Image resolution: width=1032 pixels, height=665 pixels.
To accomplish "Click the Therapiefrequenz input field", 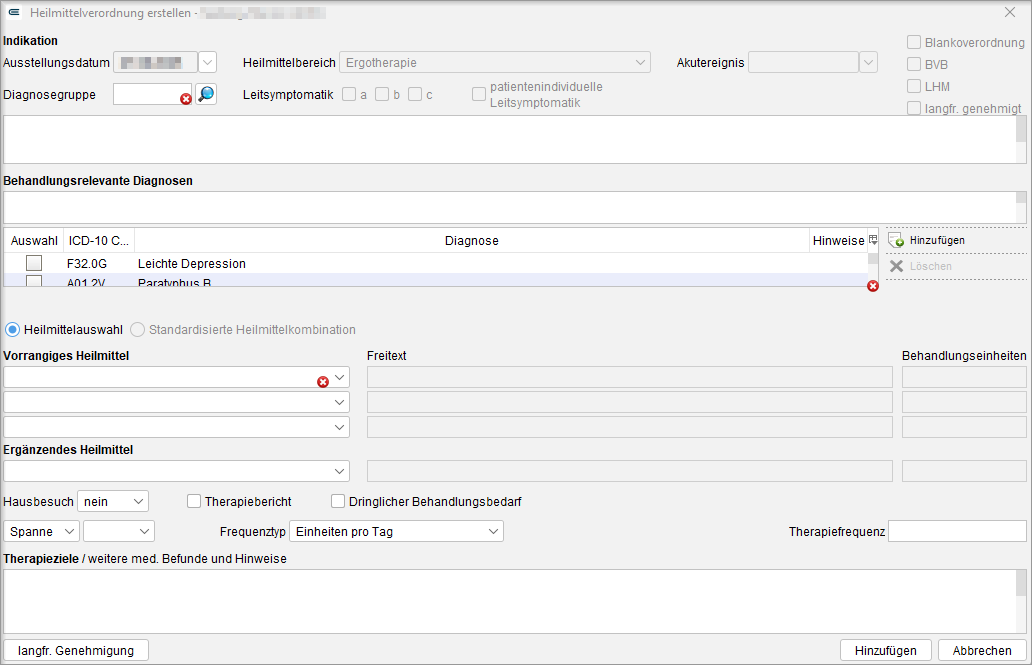I will pos(957,531).
